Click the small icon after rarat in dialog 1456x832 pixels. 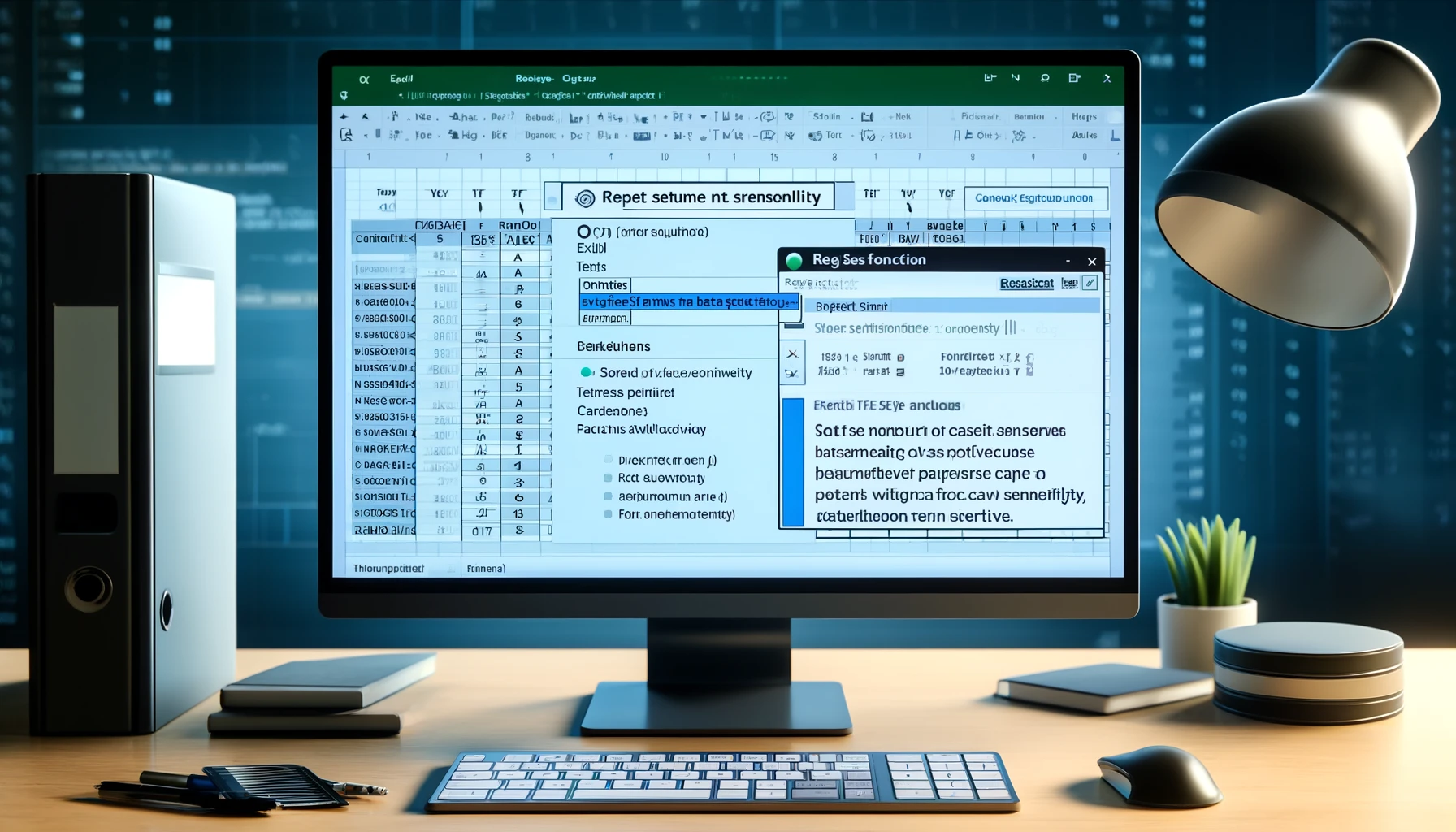click(900, 371)
